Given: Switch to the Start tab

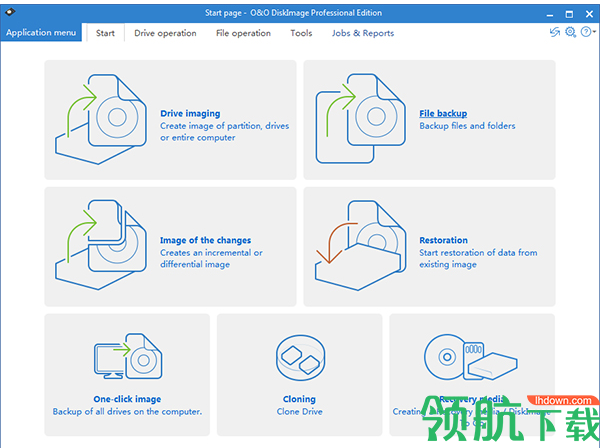Looking at the screenshot, I should [x=105, y=33].
